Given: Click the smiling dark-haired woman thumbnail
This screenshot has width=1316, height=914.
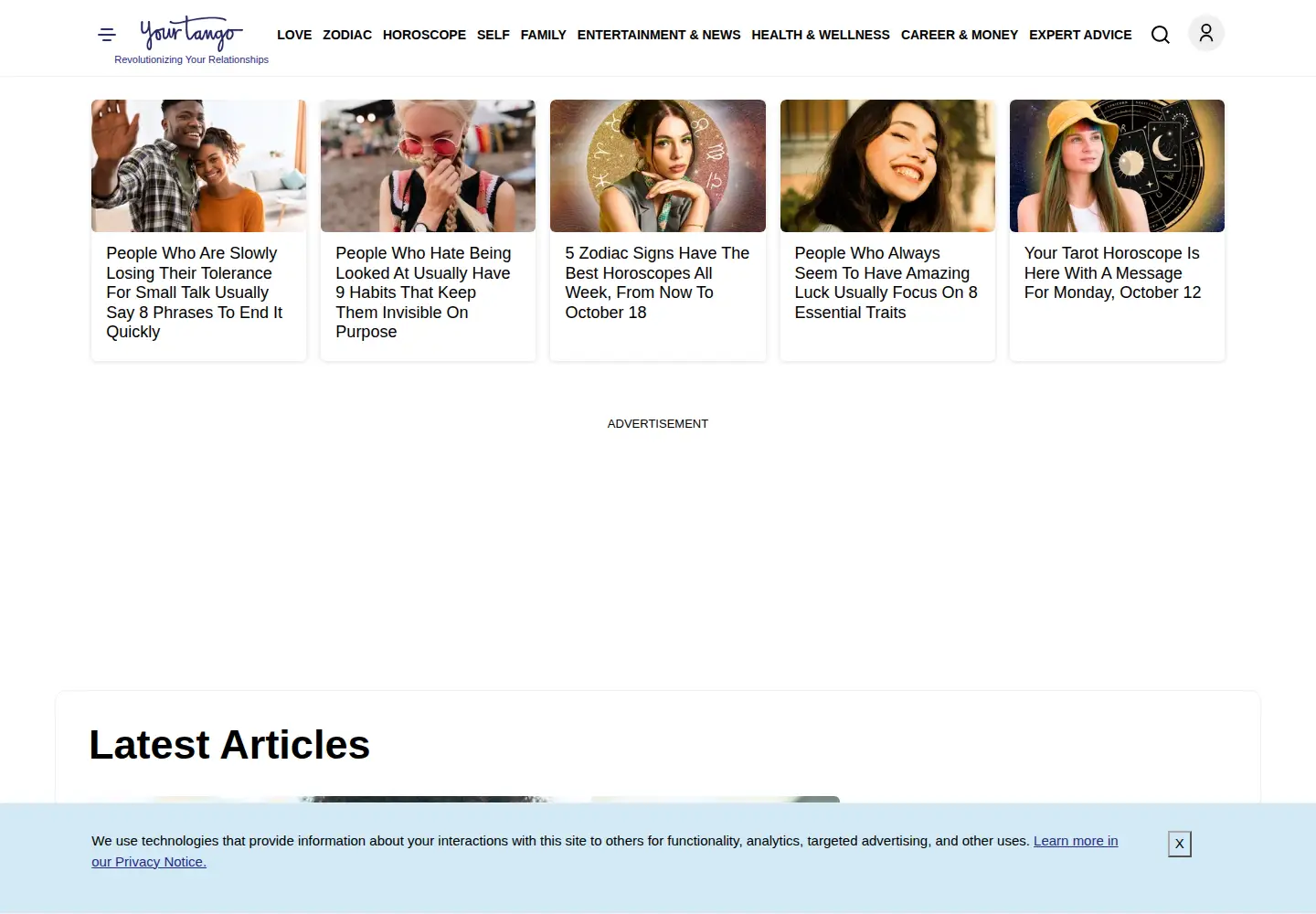Looking at the screenshot, I should [x=887, y=165].
